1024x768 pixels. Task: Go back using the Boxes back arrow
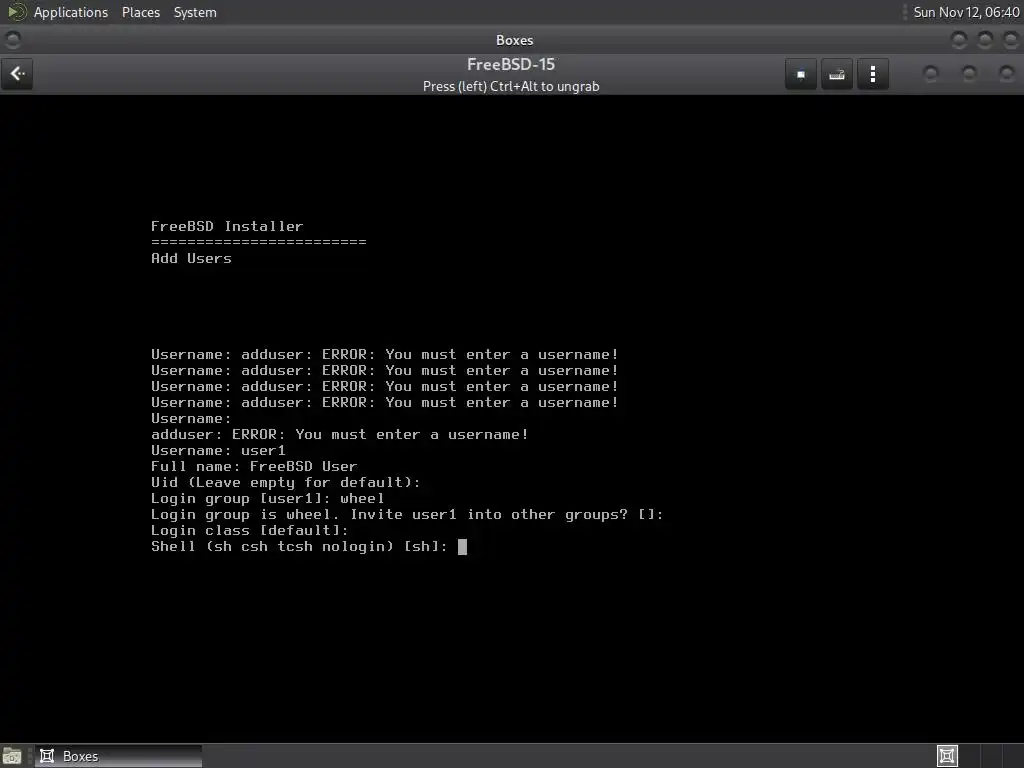point(18,74)
